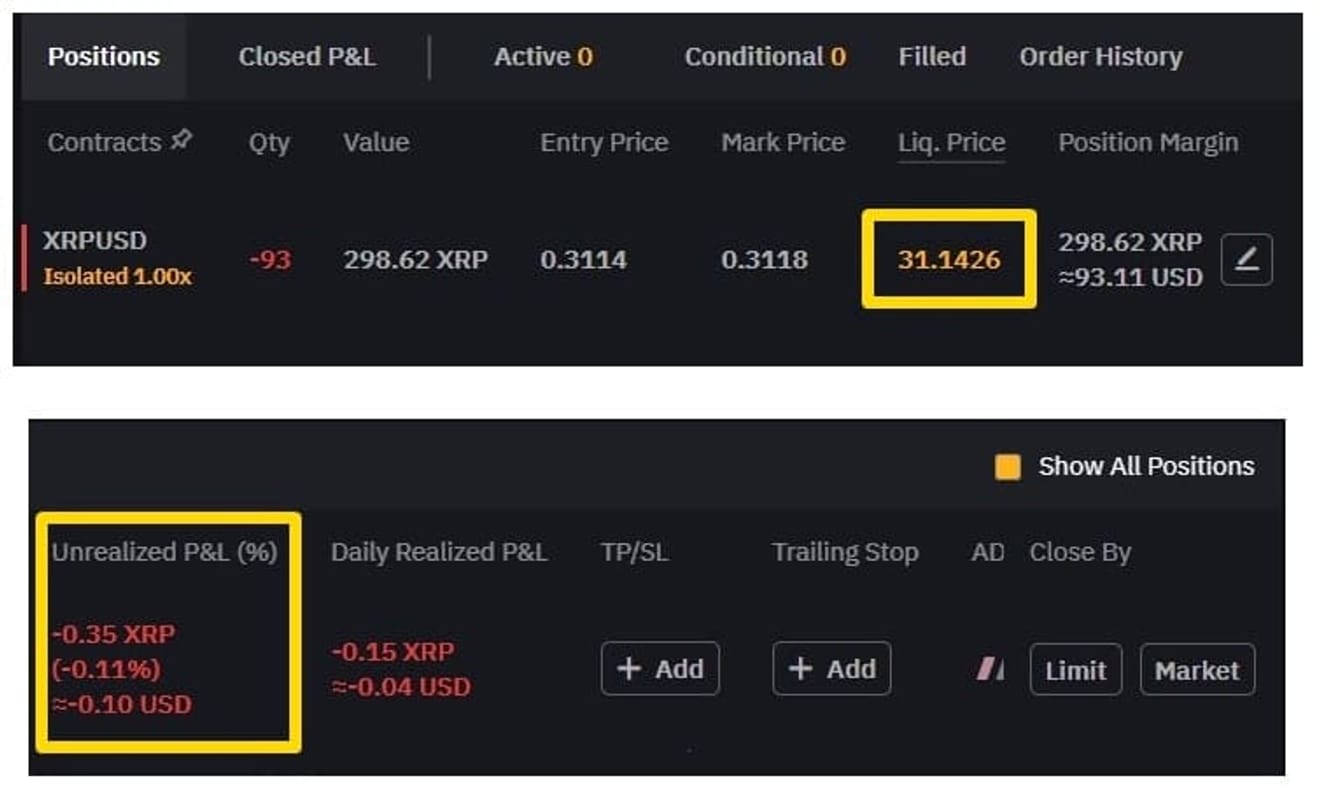Switch to Closed P&L tab

[307, 57]
